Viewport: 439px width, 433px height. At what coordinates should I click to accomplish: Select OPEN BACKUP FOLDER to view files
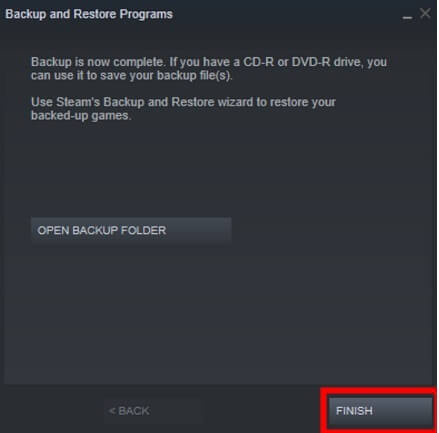click(x=131, y=230)
